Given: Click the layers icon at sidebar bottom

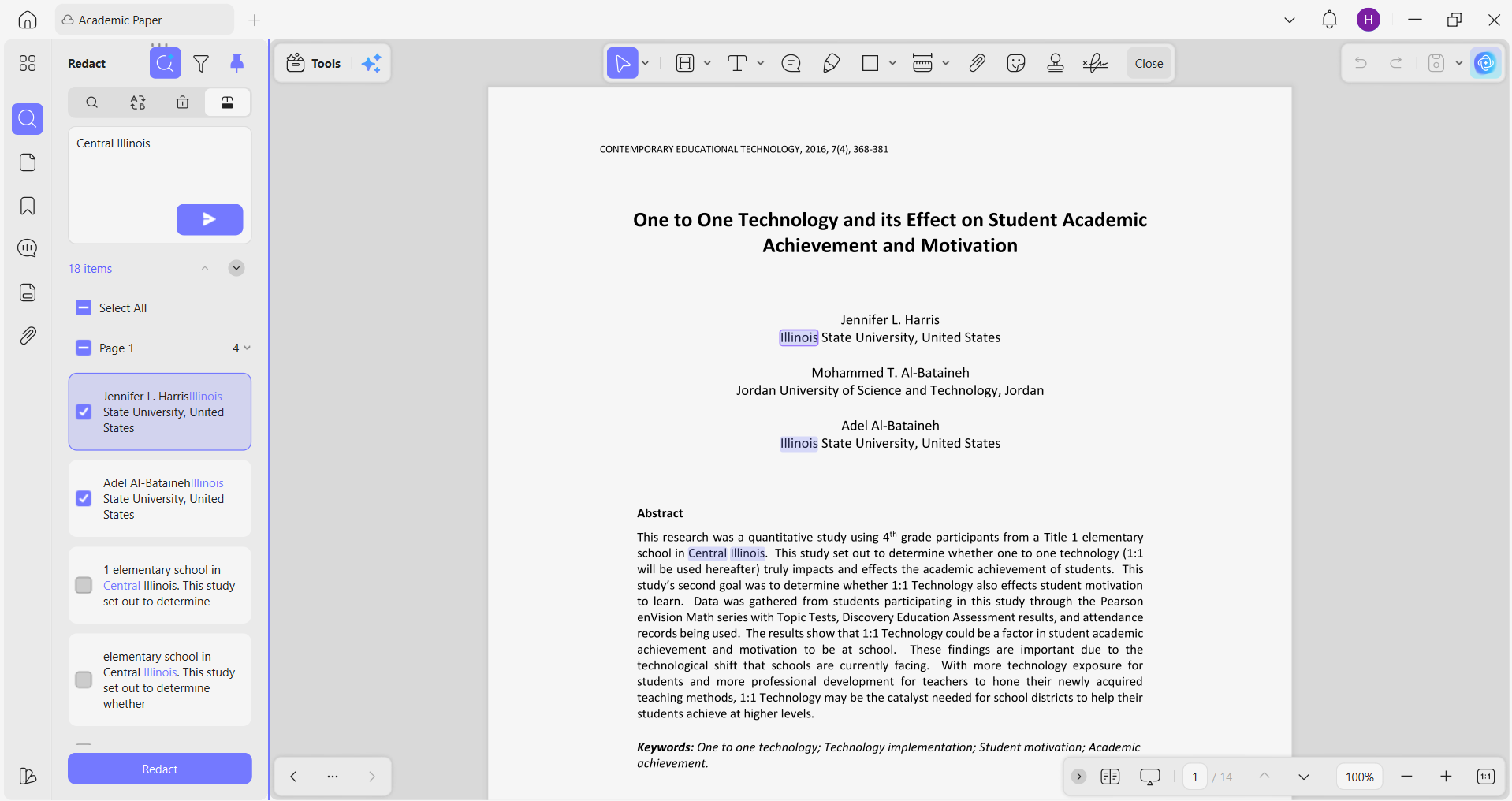Looking at the screenshot, I should [28, 777].
